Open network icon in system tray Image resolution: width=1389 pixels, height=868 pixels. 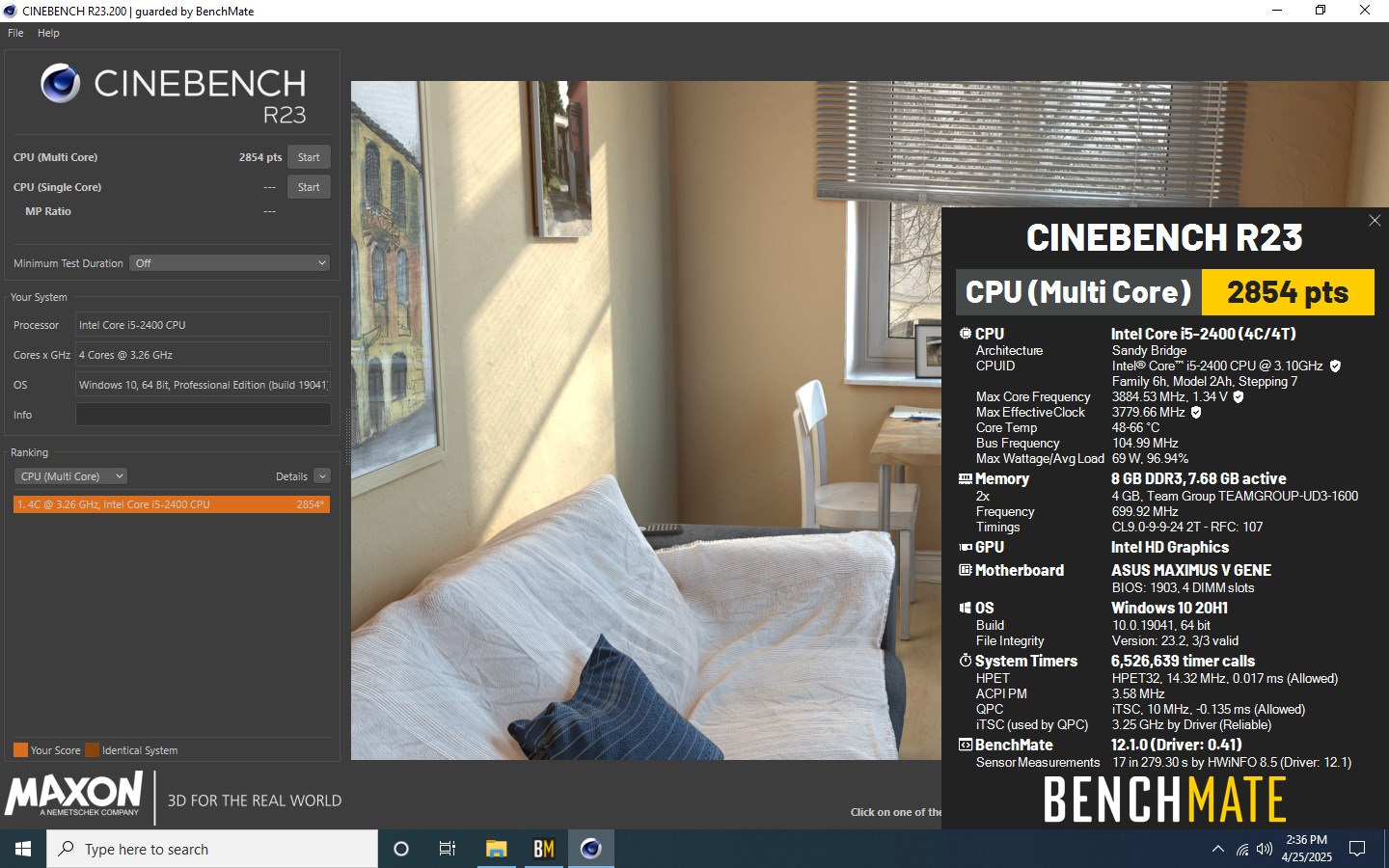pos(1242,849)
